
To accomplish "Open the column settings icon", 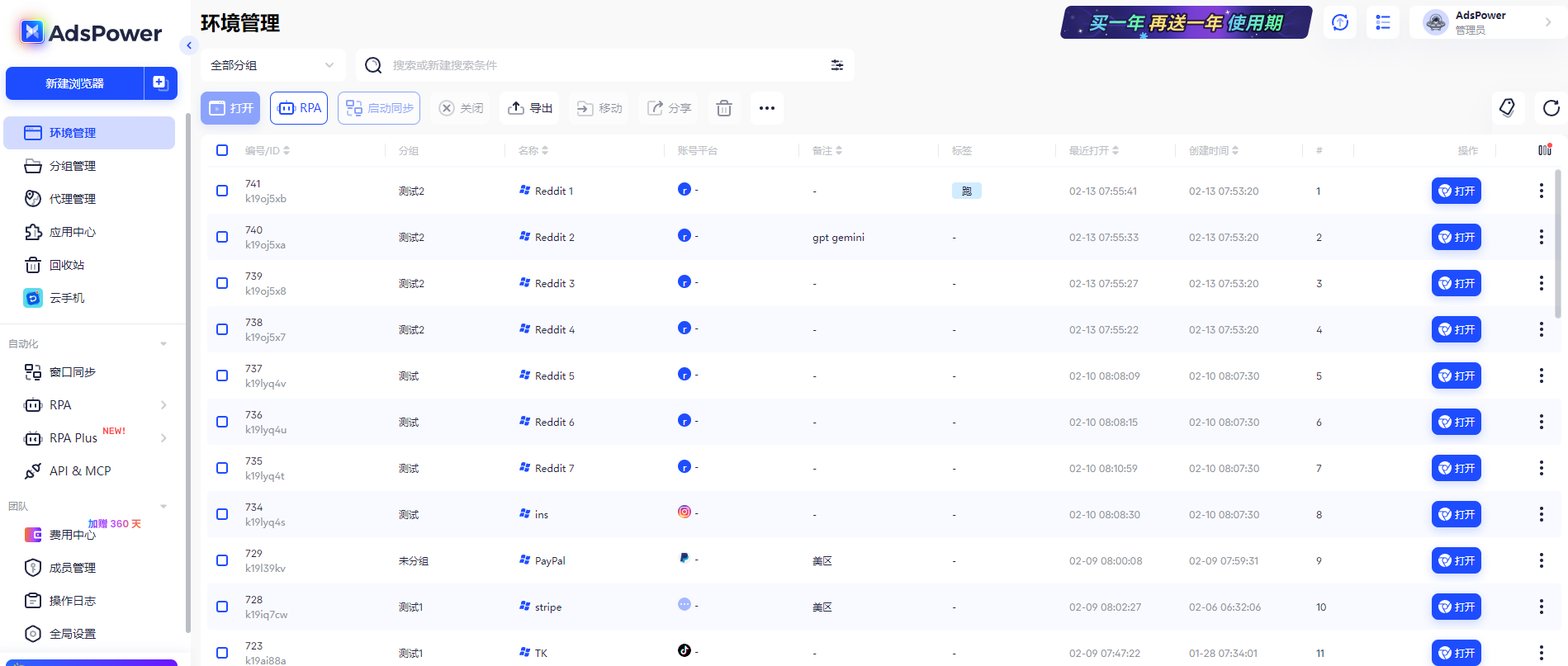I will click(1544, 150).
